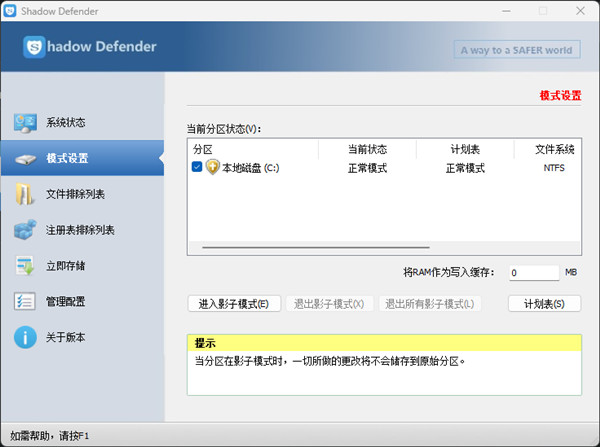Go to 文件排除列表
Image resolution: width=600 pixels, height=447 pixels.
point(83,194)
